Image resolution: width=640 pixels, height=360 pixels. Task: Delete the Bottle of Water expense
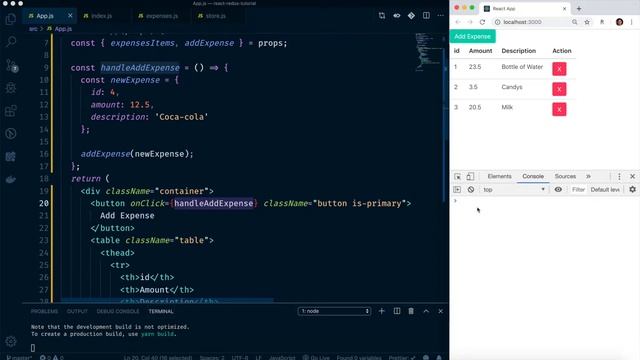(559, 69)
